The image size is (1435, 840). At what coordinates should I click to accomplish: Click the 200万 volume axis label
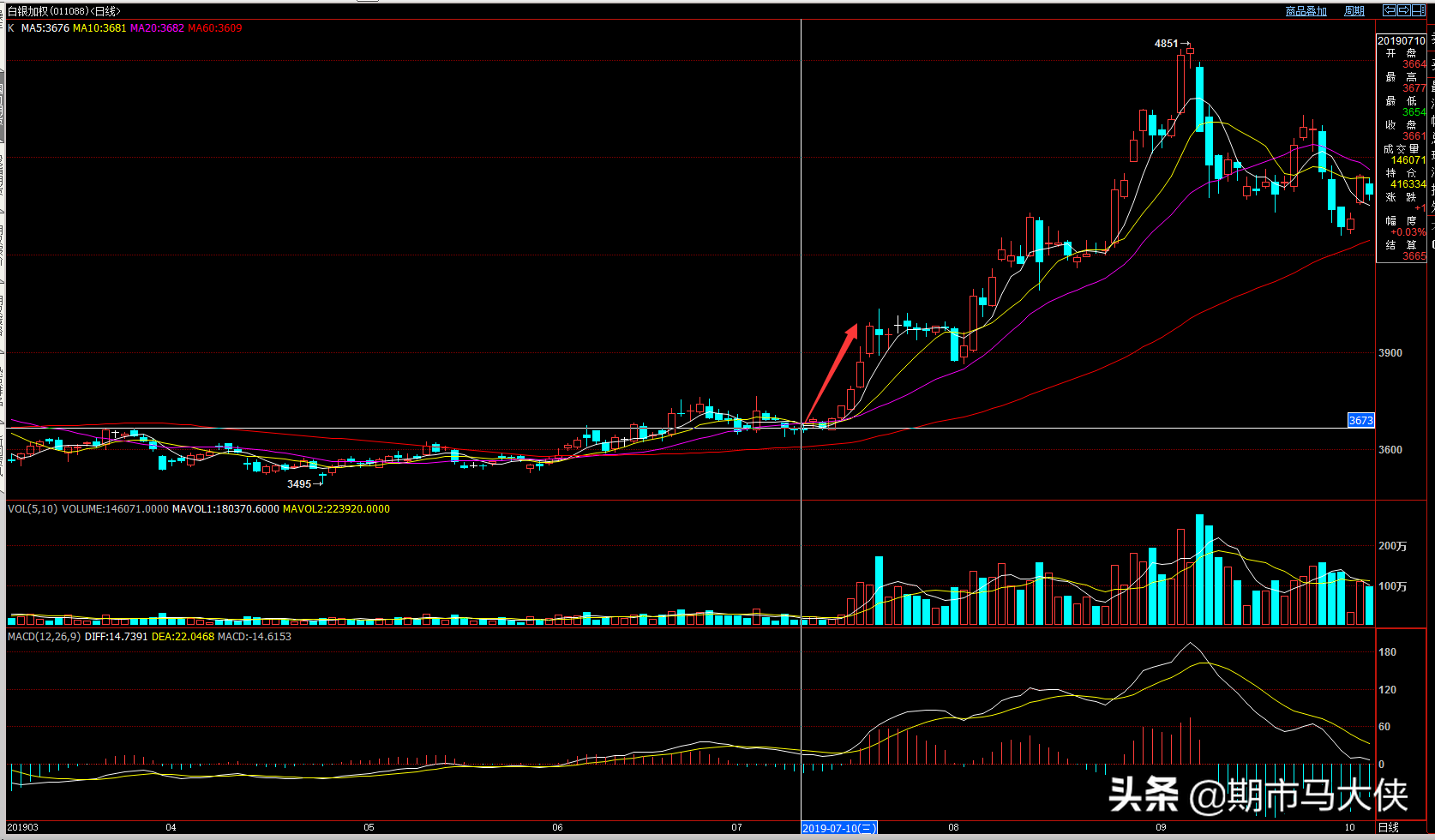(1392, 546)
